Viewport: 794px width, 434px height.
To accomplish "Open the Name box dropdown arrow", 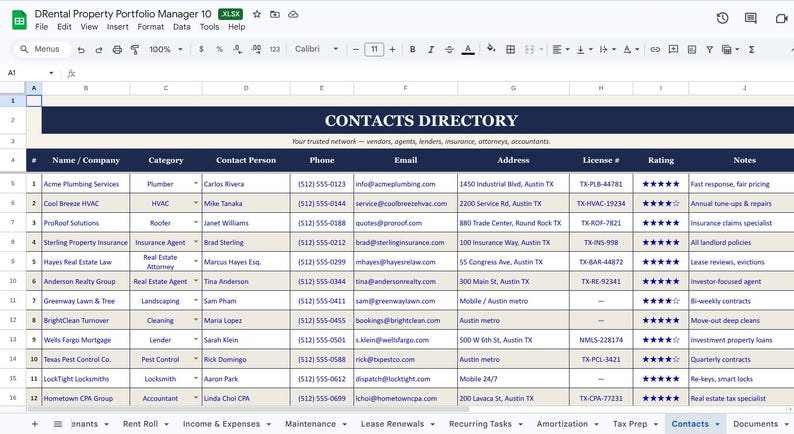I will (51, 73).
